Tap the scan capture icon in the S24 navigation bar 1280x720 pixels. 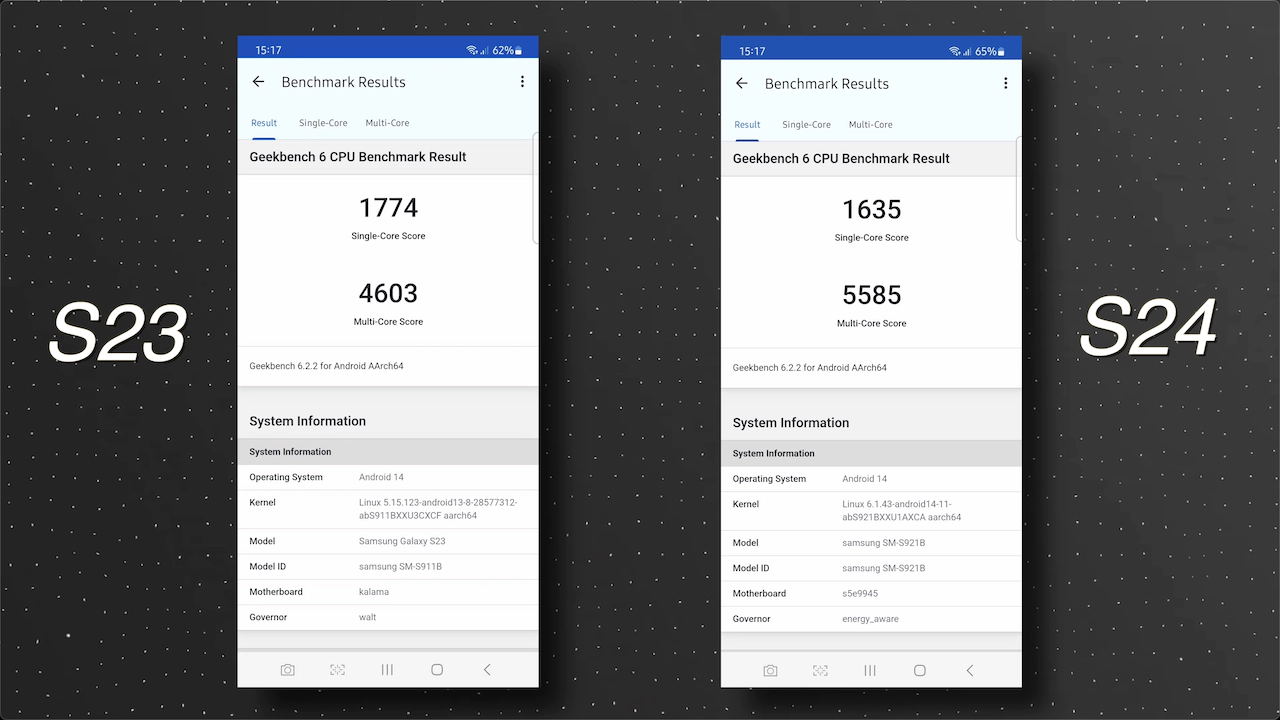[820, 671]
